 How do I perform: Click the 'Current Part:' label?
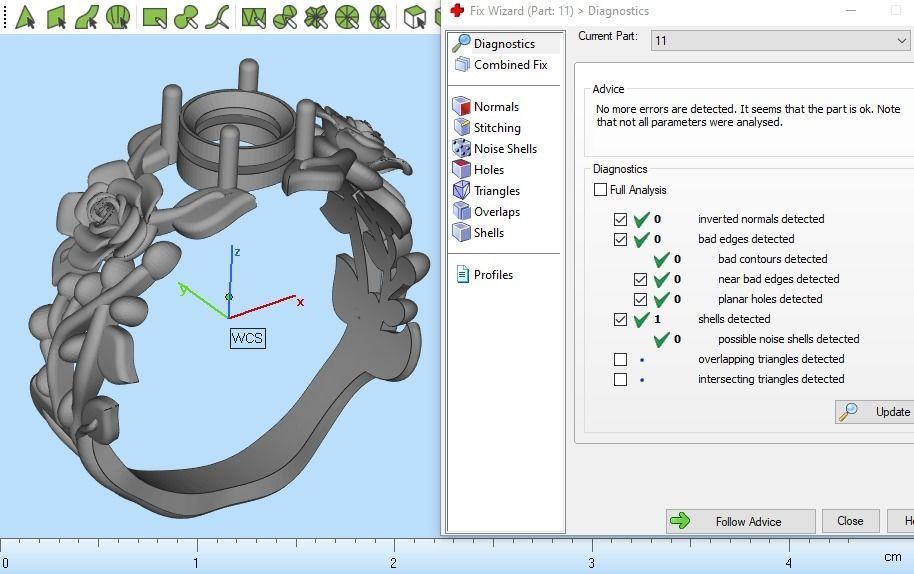pos(607,36)
